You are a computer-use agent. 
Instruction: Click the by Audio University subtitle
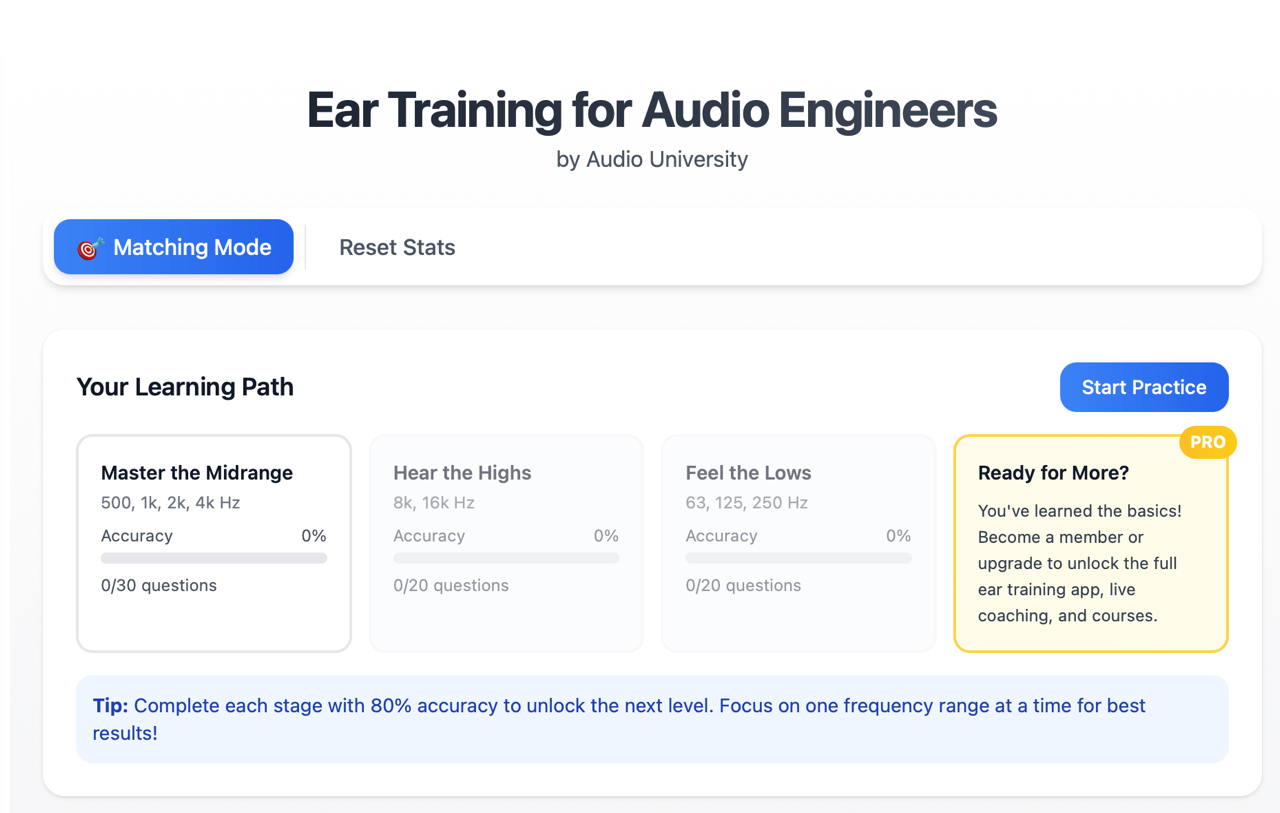coord(651,159)
